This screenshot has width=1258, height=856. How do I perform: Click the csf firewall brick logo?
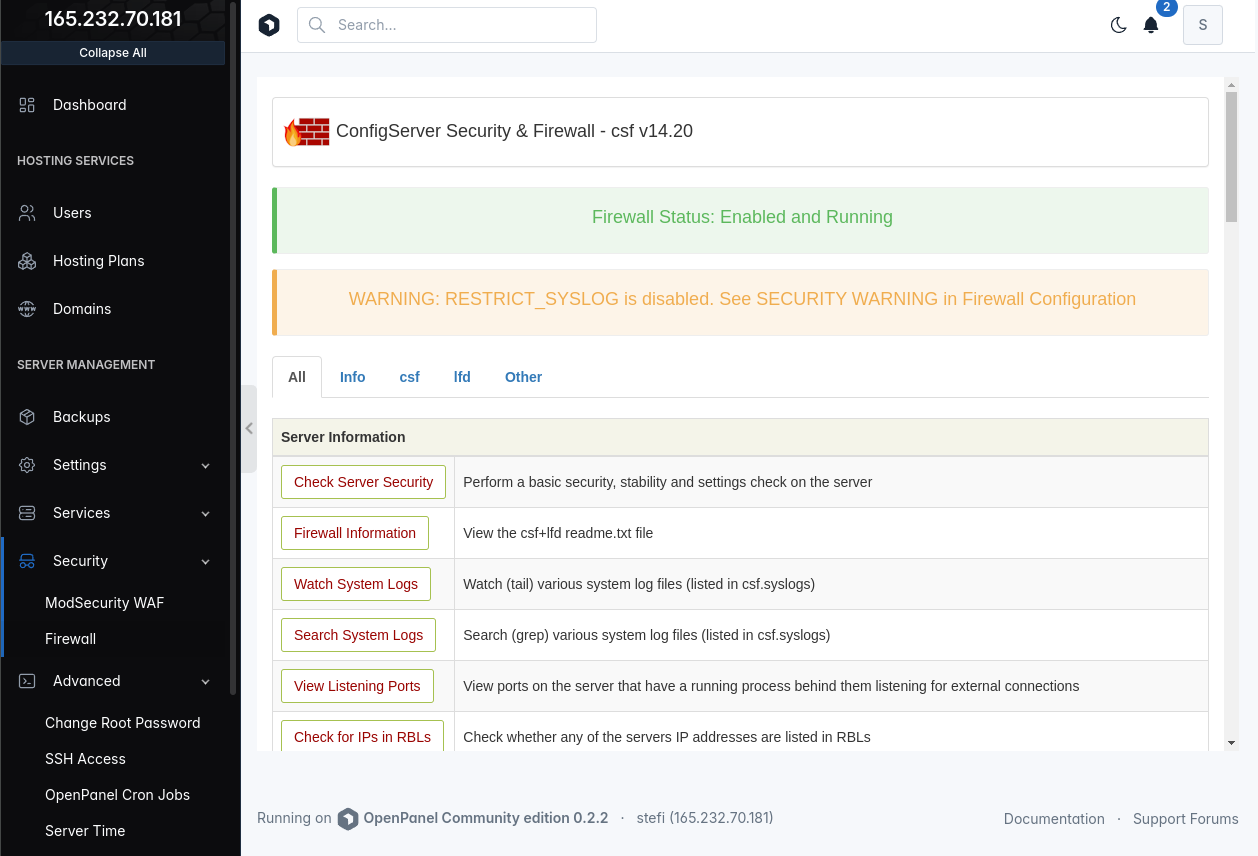pos(307,132)
